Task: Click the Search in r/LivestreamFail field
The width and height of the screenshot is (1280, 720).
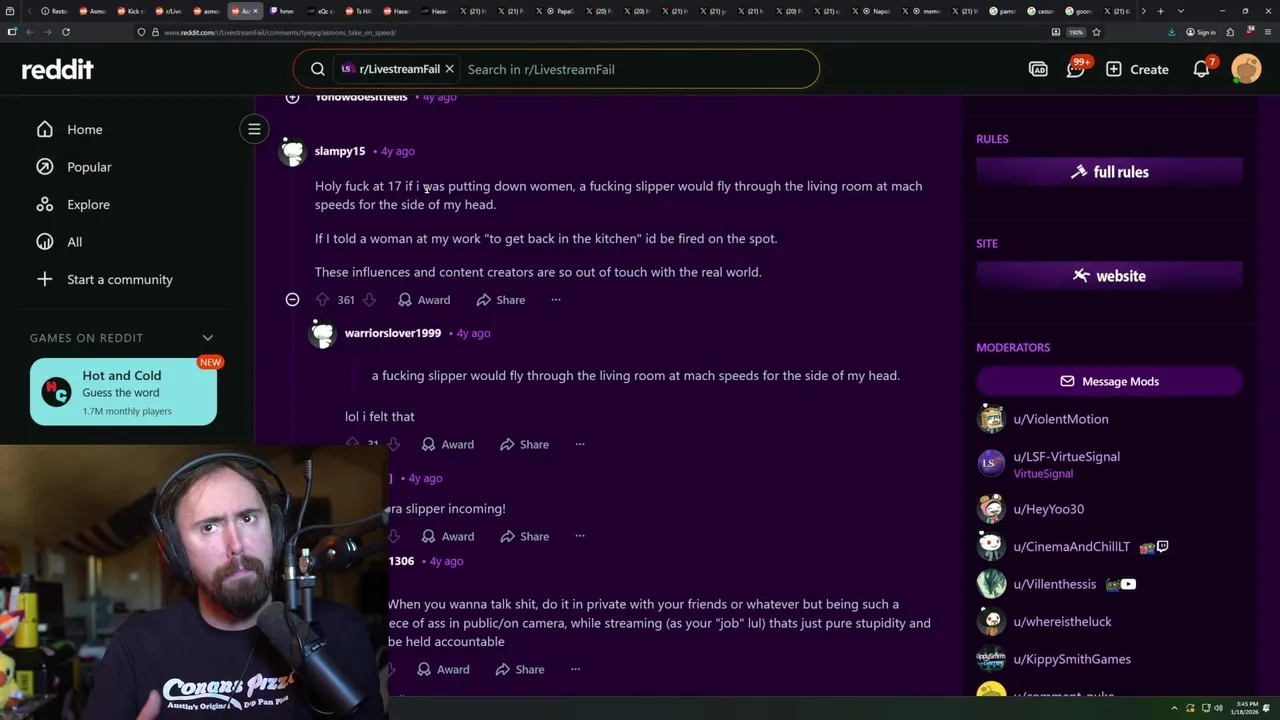Action: [637, 69]
